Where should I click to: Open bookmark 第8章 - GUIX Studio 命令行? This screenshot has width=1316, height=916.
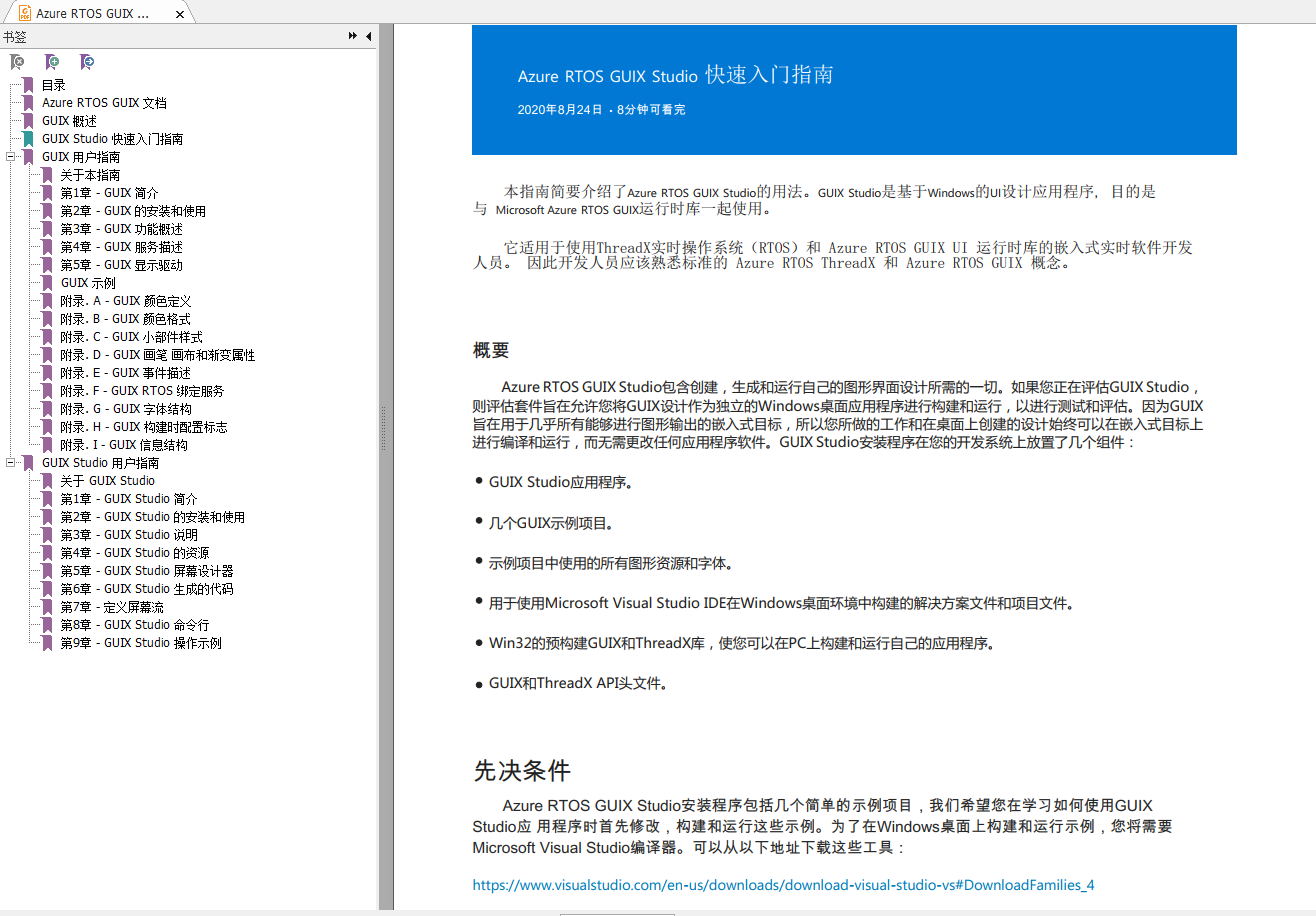point(135,625)
